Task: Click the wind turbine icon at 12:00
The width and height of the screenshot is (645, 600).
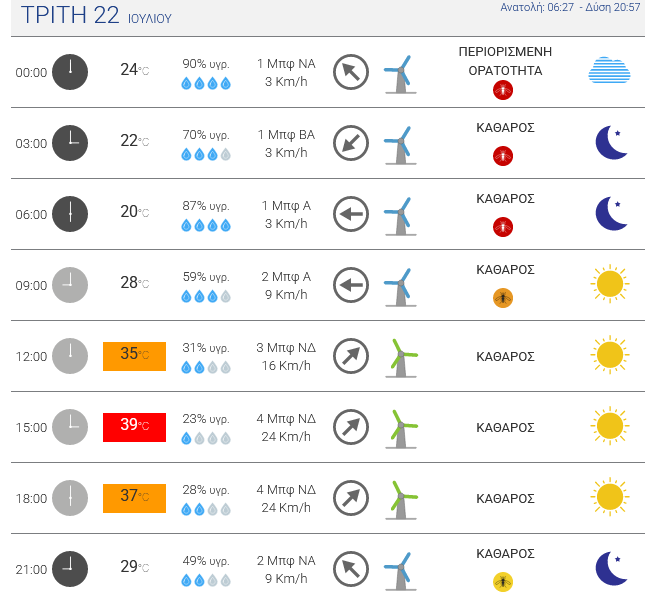Action: 401,357
